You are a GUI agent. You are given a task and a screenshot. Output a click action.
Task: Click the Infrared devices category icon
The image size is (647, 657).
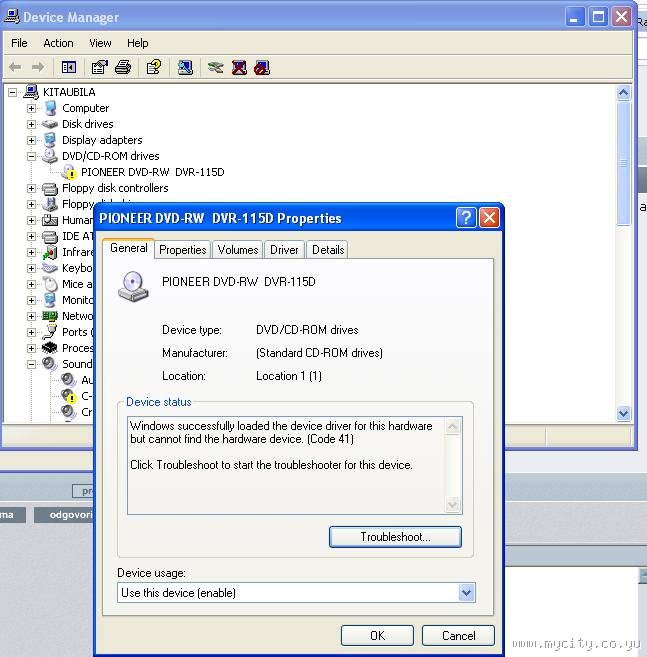[50, 252]
